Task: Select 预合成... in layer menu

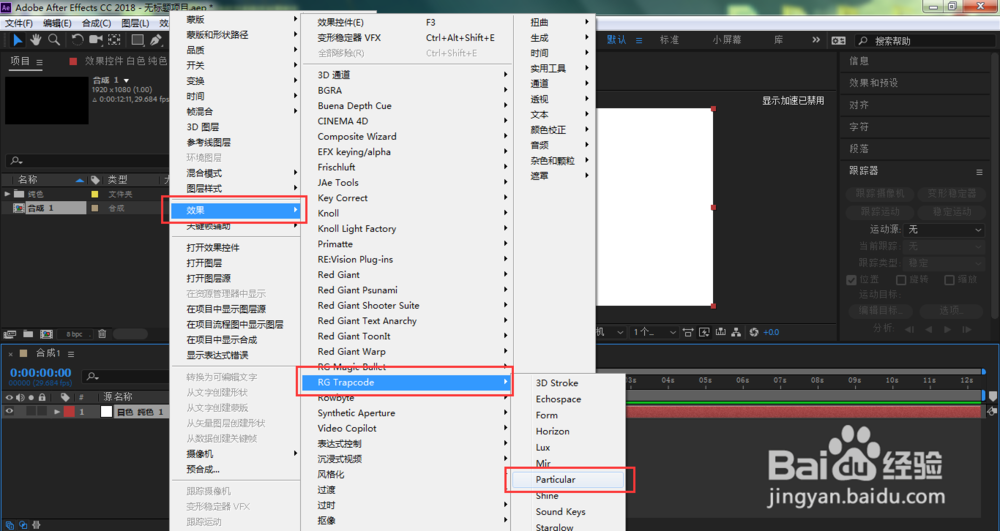Action: tap(237, 469)
